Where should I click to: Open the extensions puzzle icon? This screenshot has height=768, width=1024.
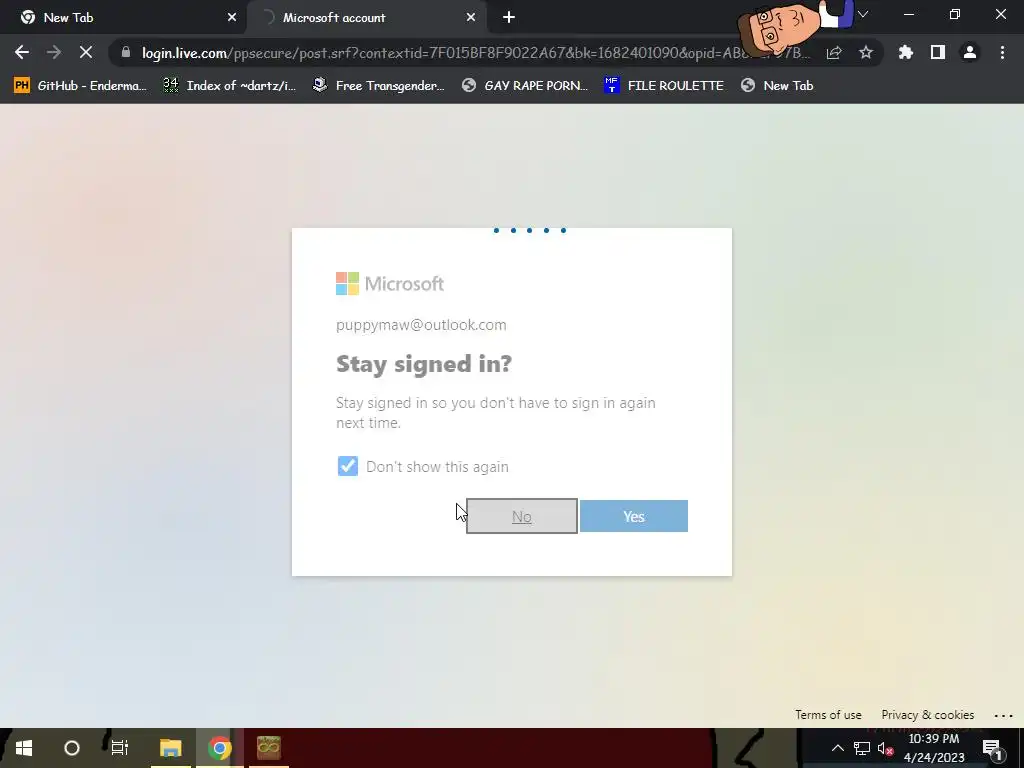(x=906, y=52)
